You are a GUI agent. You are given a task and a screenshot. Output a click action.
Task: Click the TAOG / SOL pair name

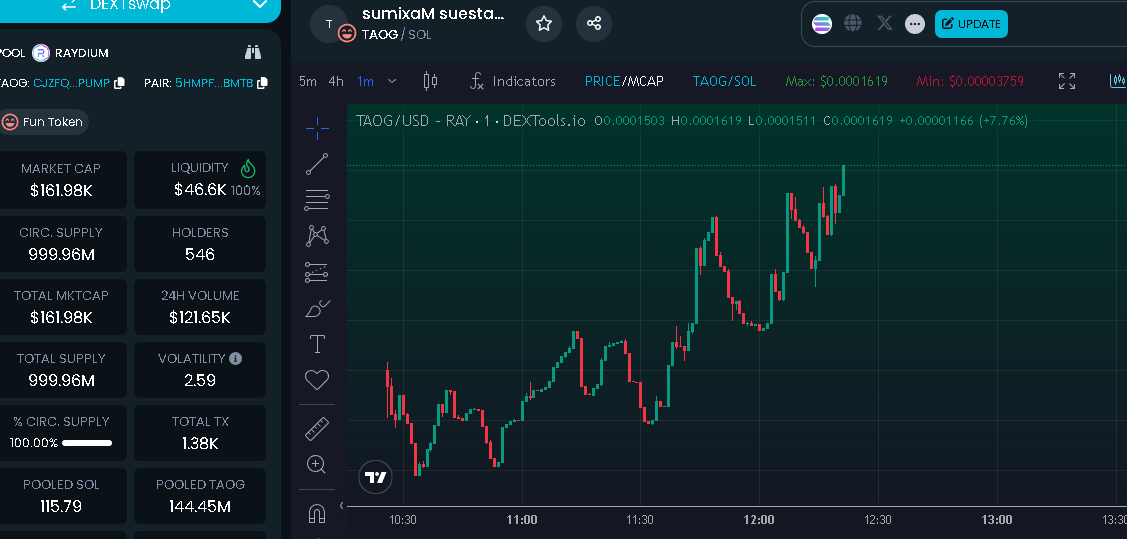[397, 34]
